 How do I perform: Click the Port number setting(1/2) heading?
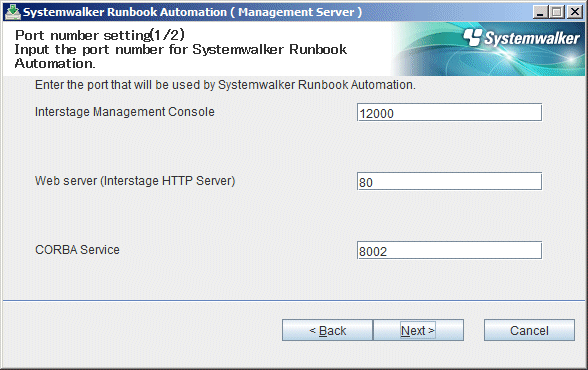pyautogui.click(x=100, y=35)
